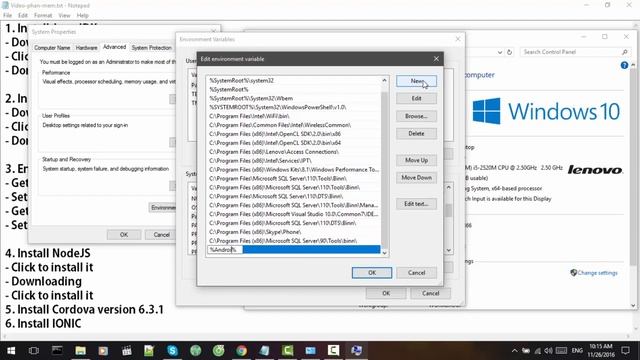Click the Move Up button
The image size is (640, 360).
[x=416, y=160]
